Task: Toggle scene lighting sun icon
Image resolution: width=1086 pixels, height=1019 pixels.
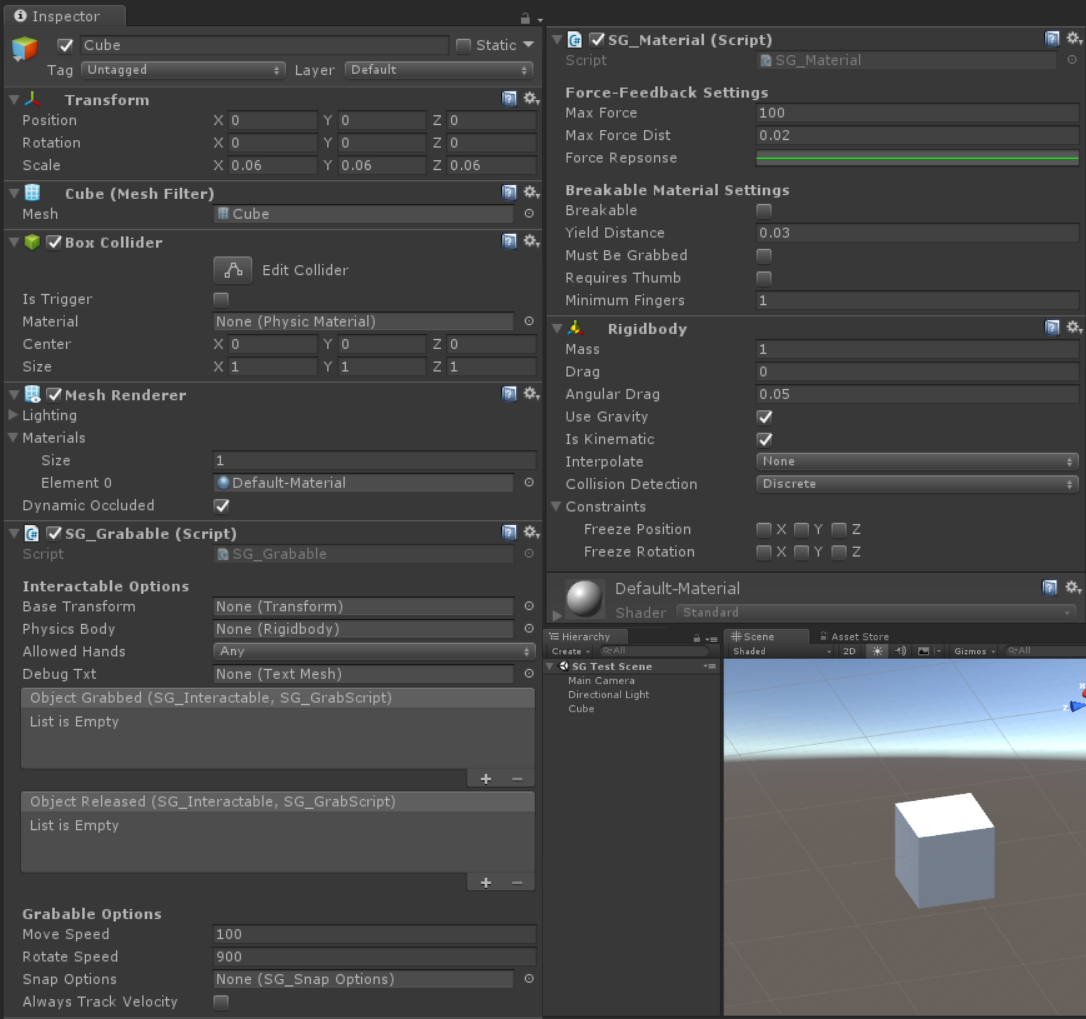Action: [878, 651]
